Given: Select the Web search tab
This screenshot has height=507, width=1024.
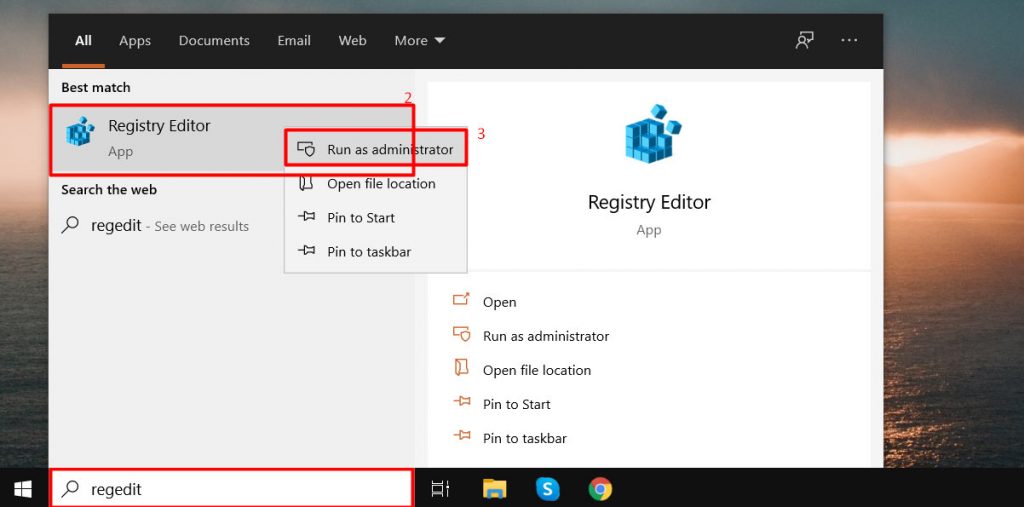Looking at the screenshot, I should coord(352,41).
